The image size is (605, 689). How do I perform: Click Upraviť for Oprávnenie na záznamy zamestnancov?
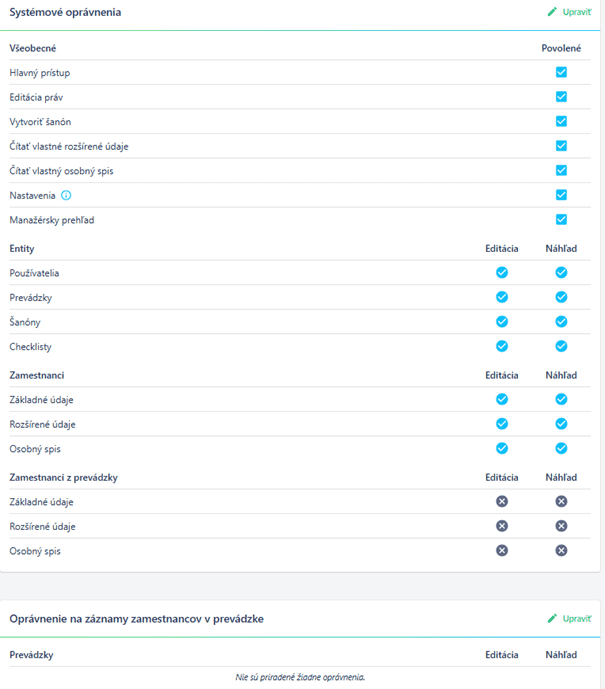click(569, 619)
